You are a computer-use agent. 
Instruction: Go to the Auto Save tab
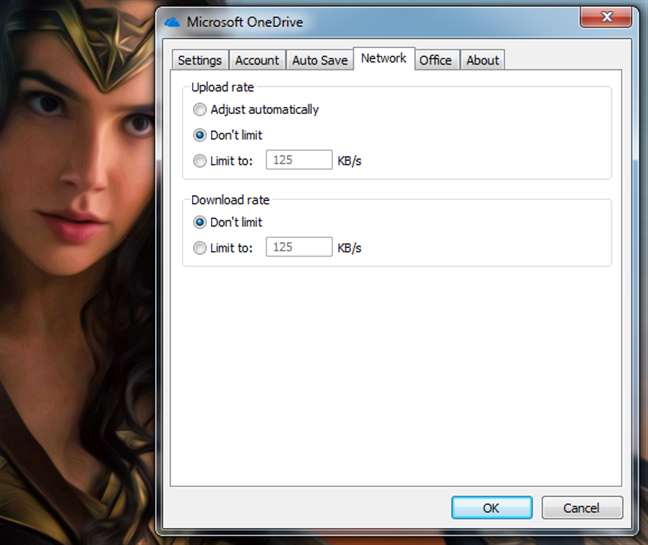(x=320, y=60)
